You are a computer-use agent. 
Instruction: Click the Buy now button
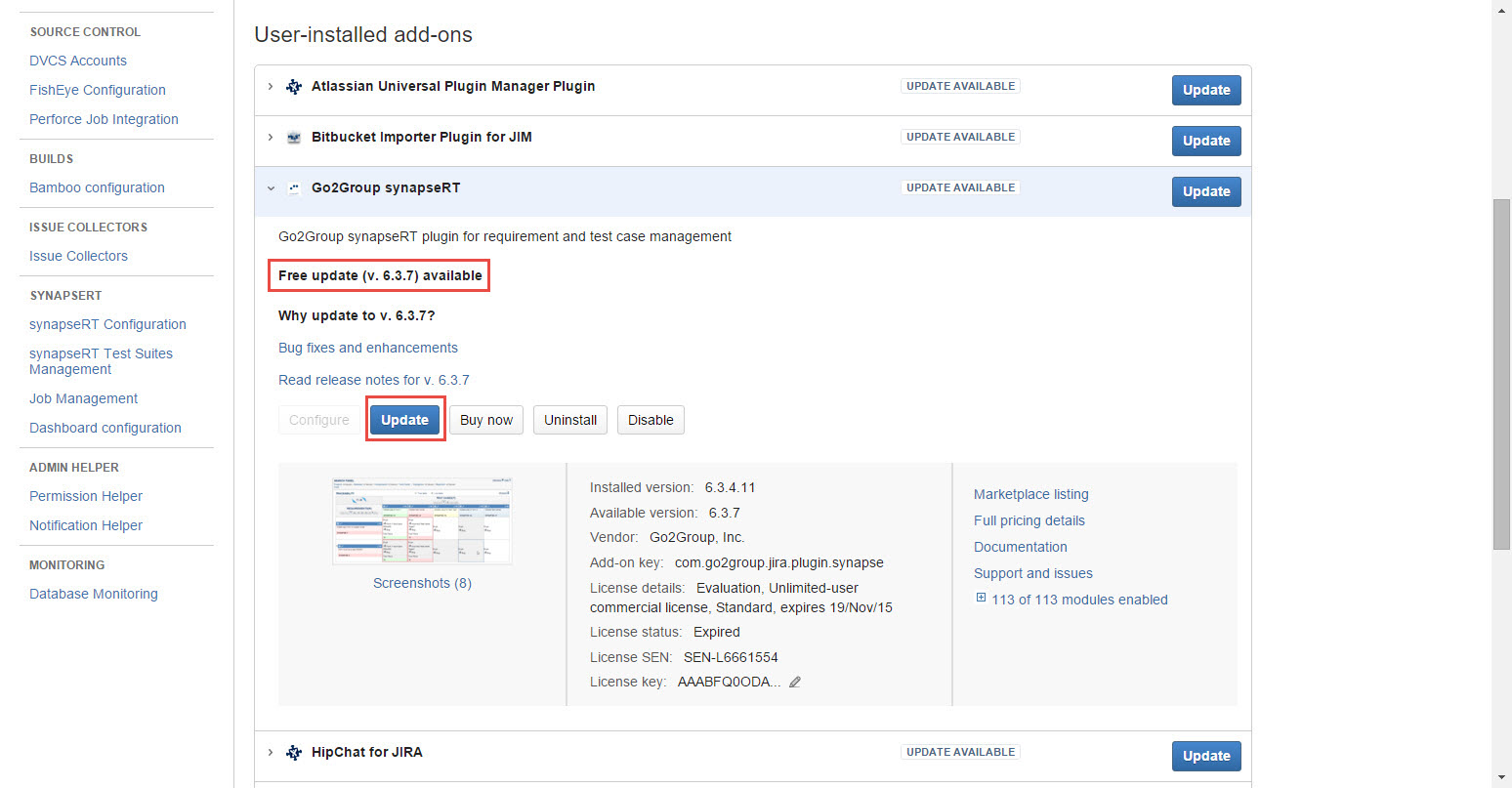(x=486, y=420)
